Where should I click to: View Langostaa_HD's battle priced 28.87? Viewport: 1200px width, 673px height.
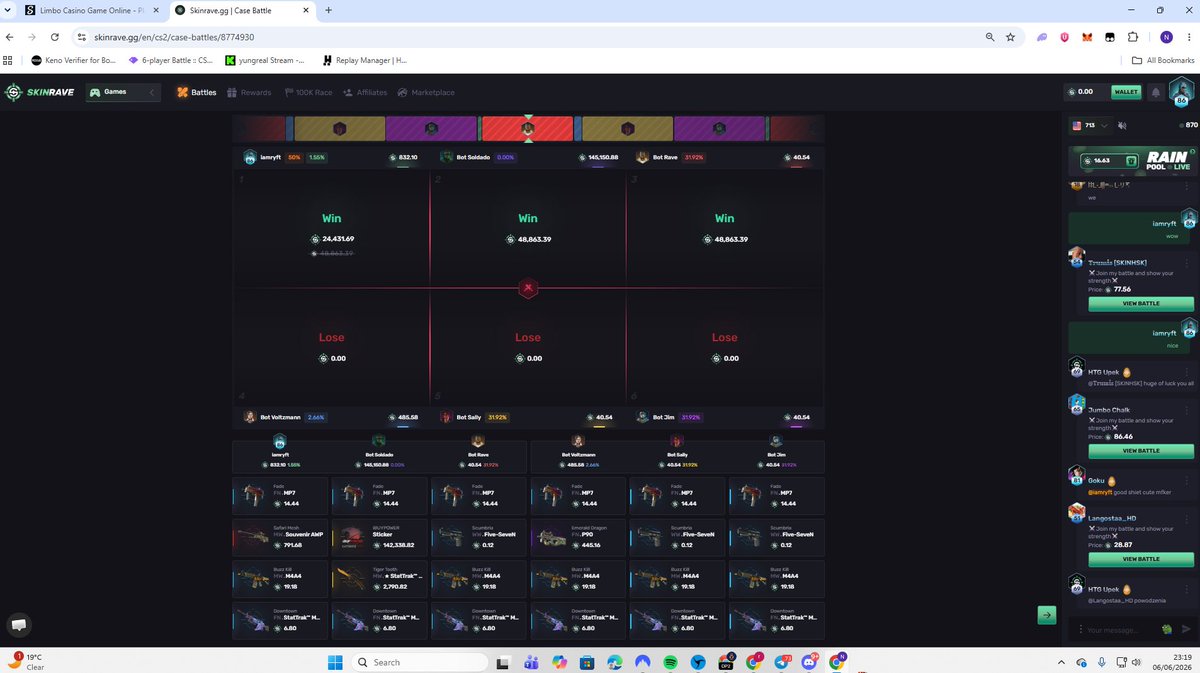click(1141, 559)
